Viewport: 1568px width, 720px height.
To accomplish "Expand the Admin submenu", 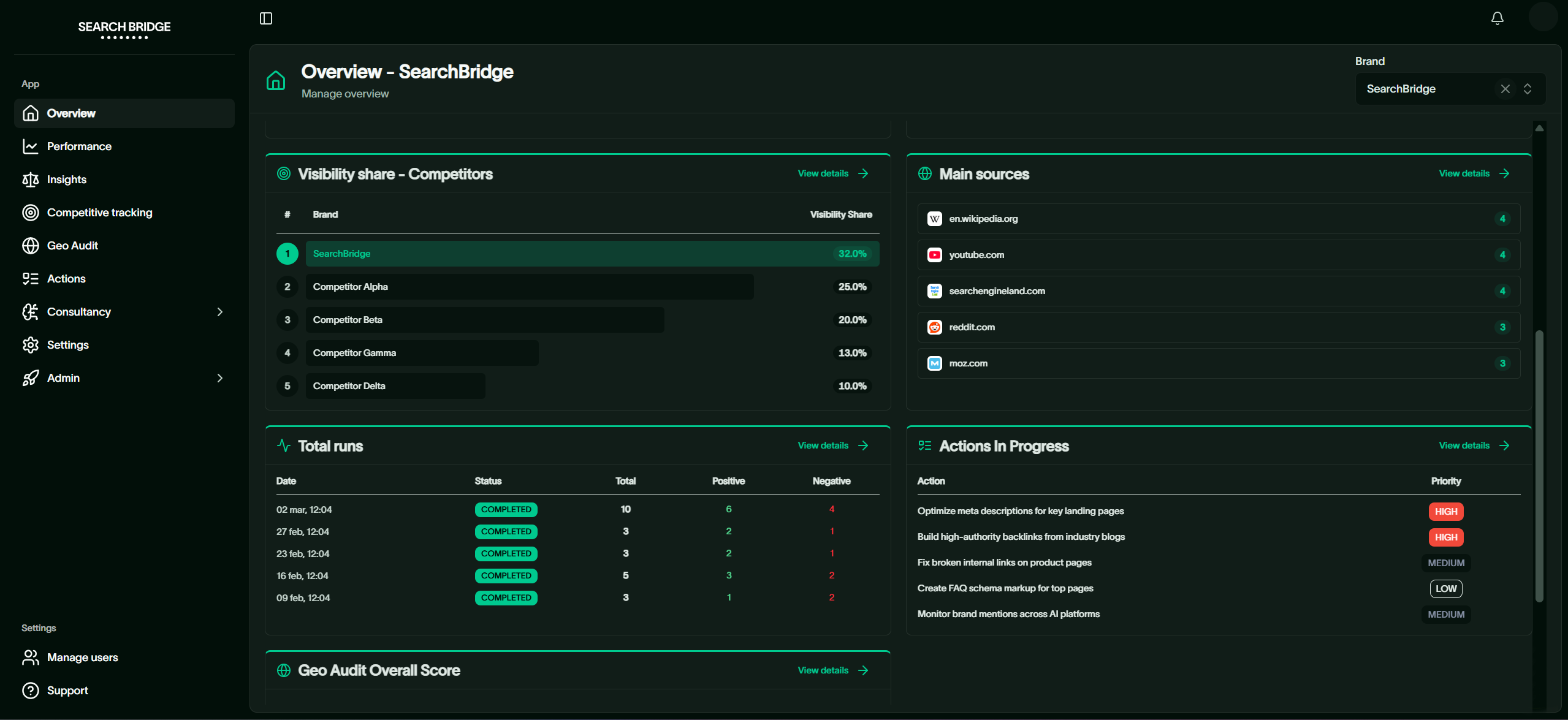I will click(220, 378).
